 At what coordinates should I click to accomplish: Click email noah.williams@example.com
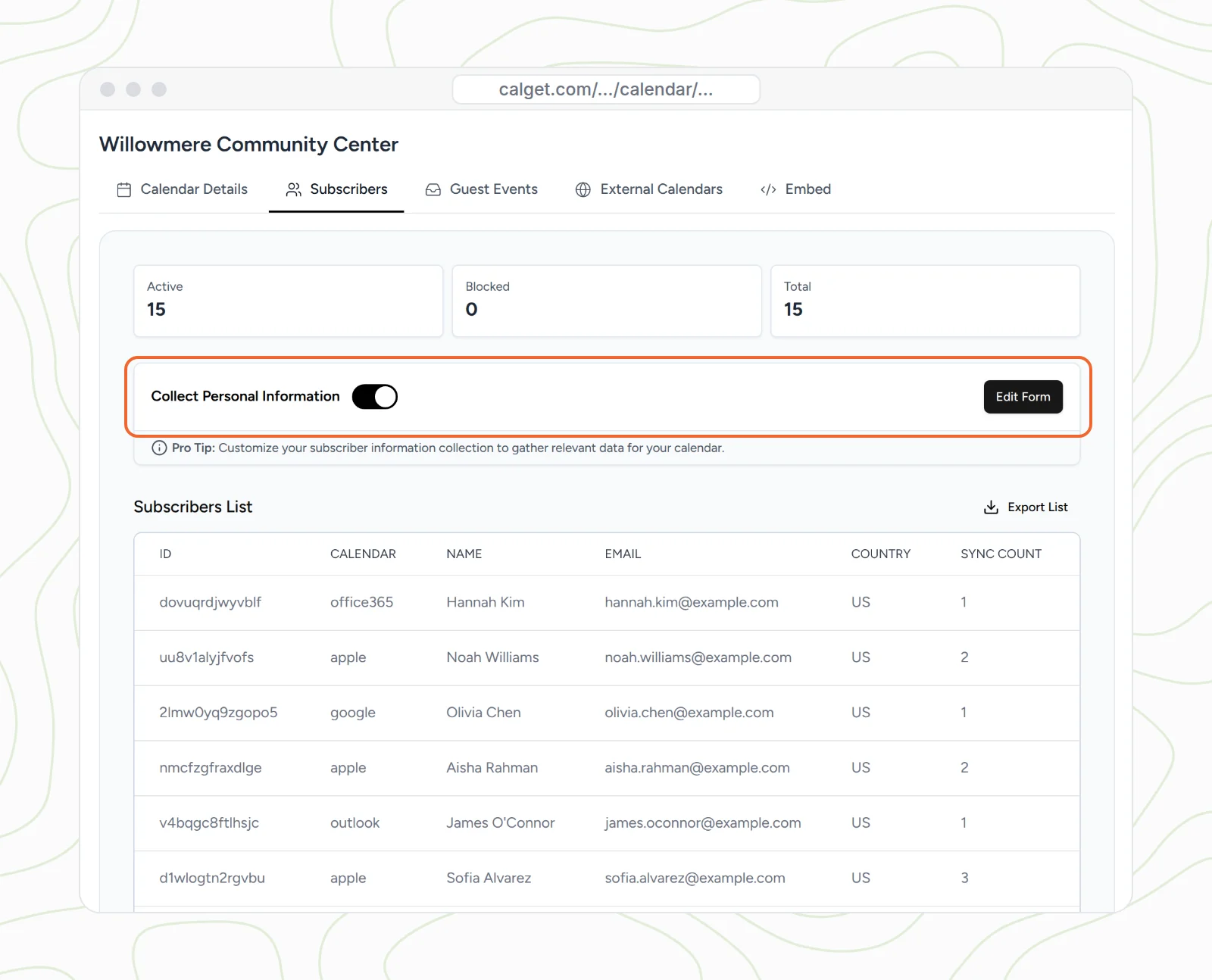(x=698, y=657)
